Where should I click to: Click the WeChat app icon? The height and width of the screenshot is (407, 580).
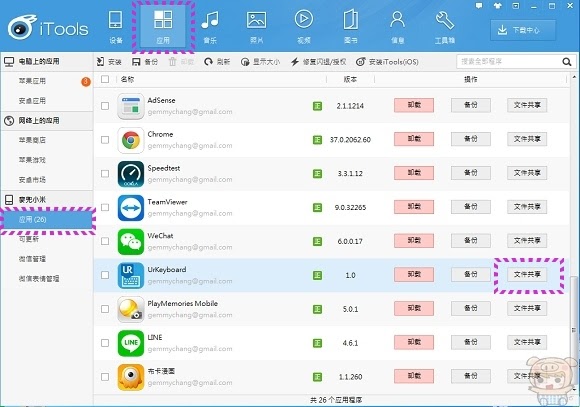tap(131, 242)
